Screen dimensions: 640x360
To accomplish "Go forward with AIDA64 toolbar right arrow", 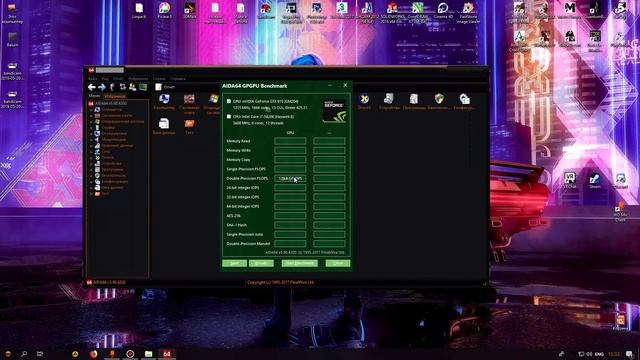I will pos(102,87).
